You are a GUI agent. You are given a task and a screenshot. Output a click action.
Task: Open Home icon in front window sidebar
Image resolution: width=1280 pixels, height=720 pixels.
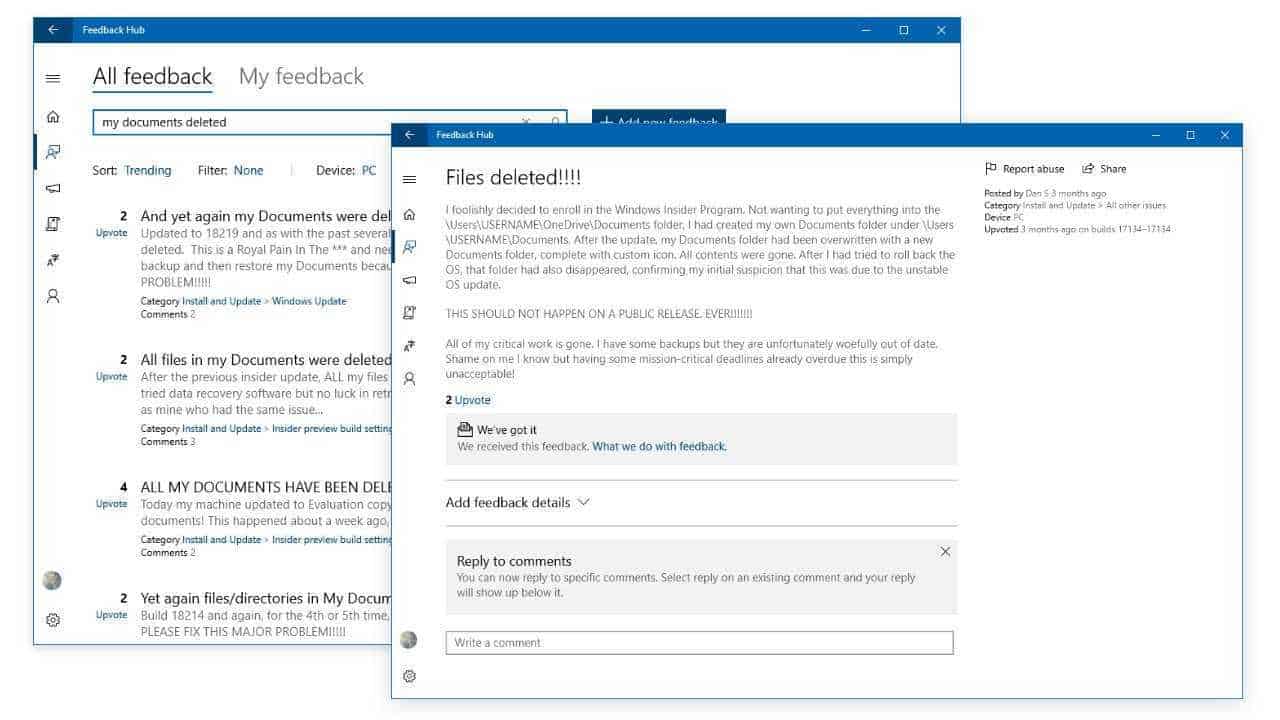tap(409, 215)
